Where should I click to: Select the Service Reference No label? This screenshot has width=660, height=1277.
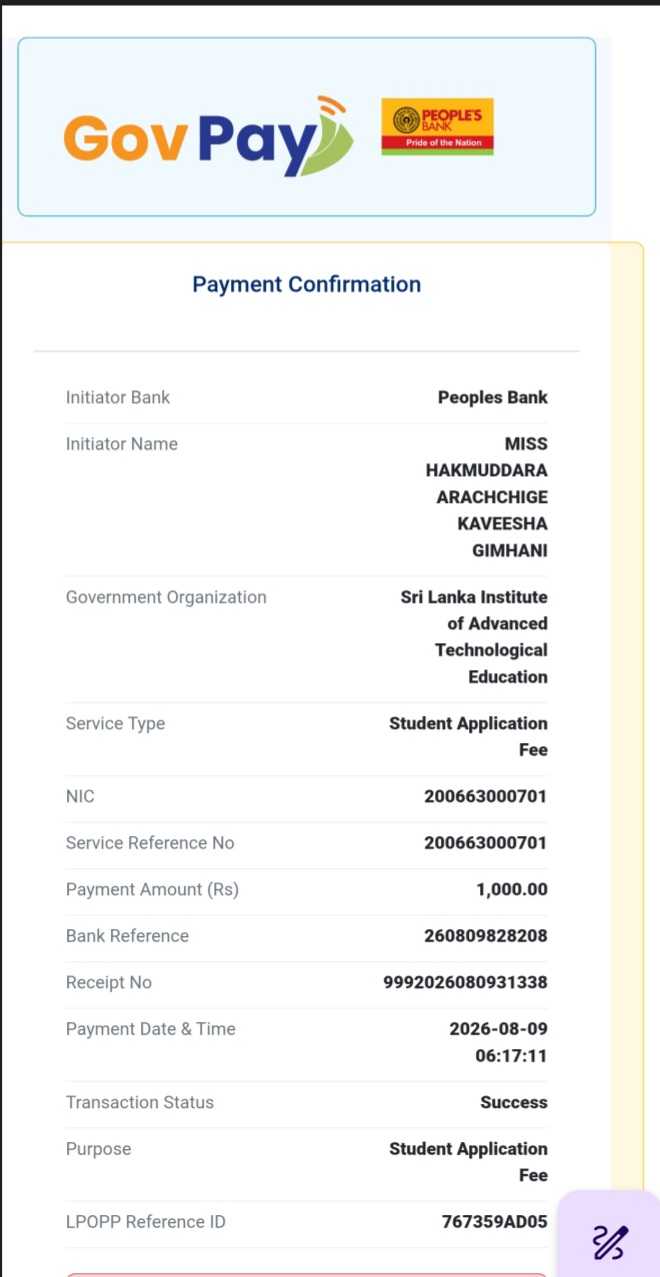pyautogui.click(x=150, y=843)
